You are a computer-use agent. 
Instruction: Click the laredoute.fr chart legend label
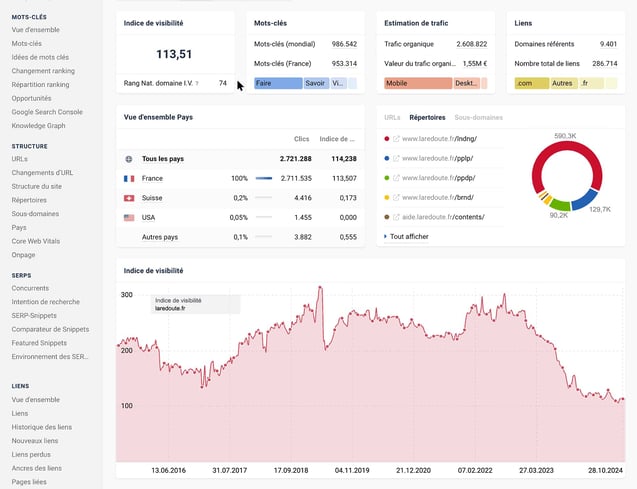(170, 308)
